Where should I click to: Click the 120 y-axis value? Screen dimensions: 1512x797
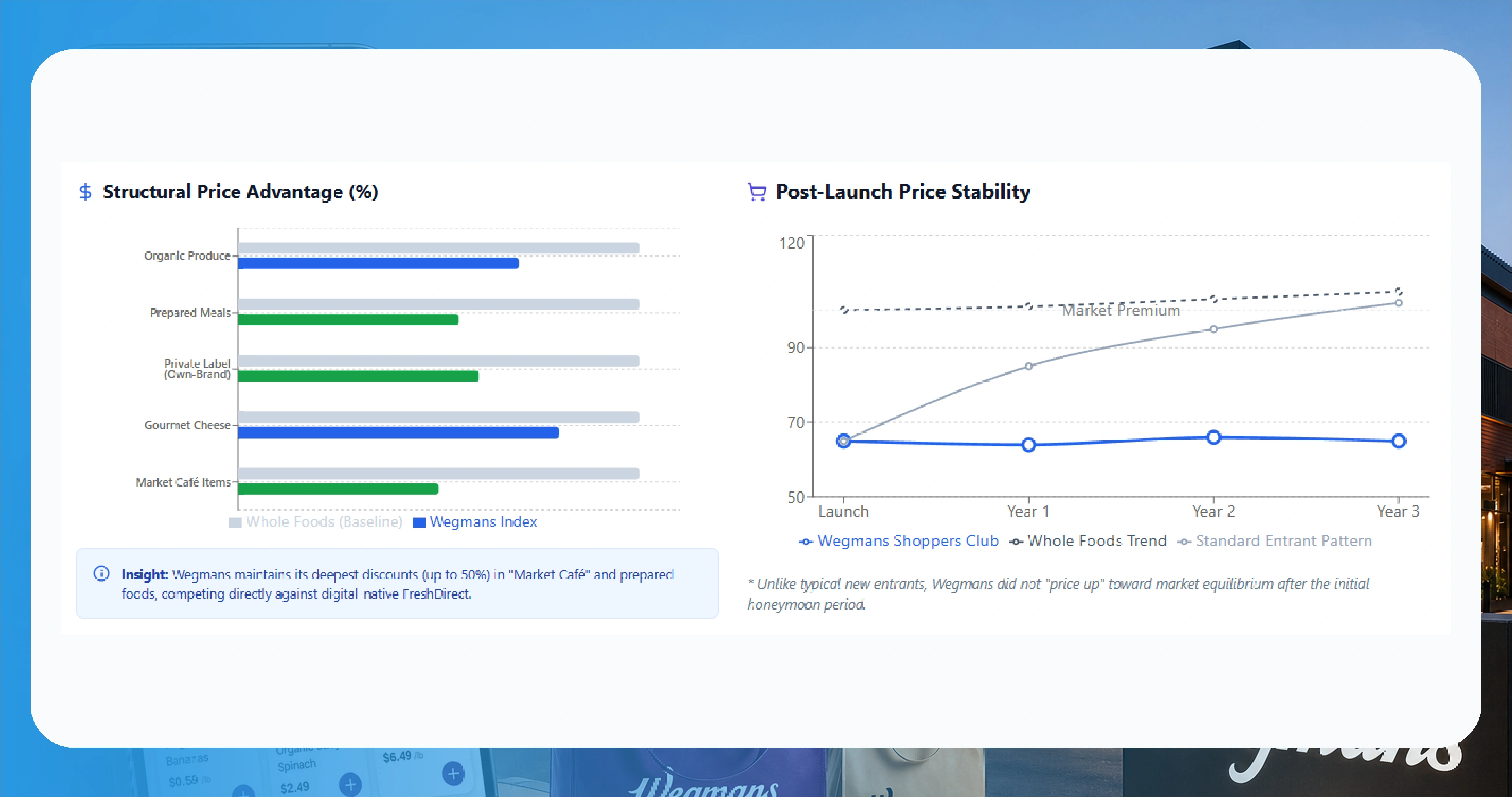point(791,243)
